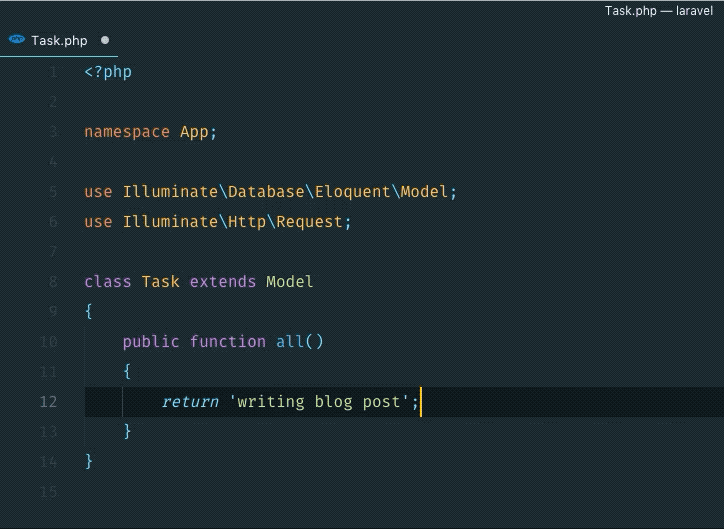Image resolution: width=724 pixels, height=529 pixels.
Task: Click line number 8 in the gutter
Action: 53,282
